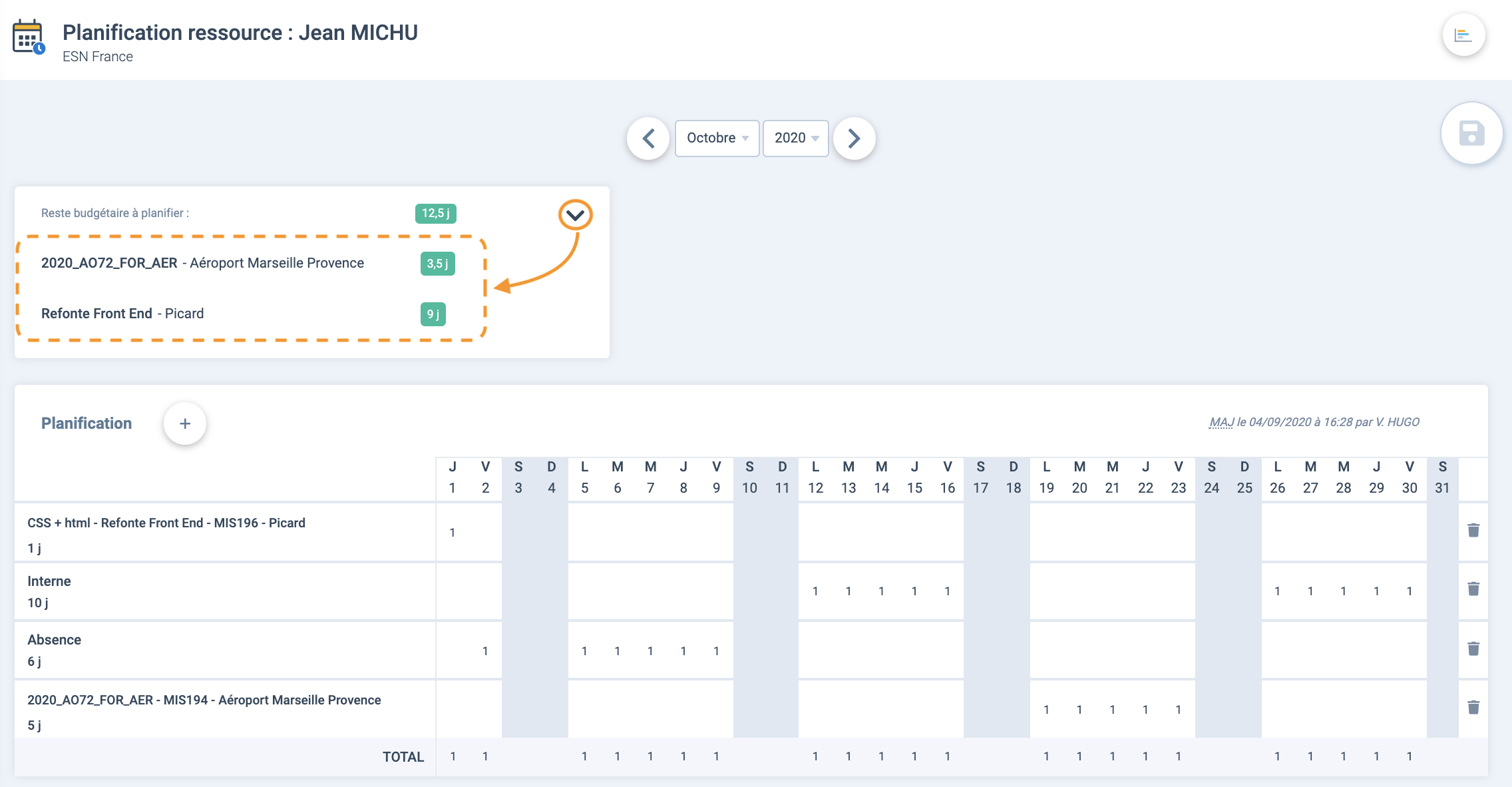Click the TOTAL row label

[403, 757]
